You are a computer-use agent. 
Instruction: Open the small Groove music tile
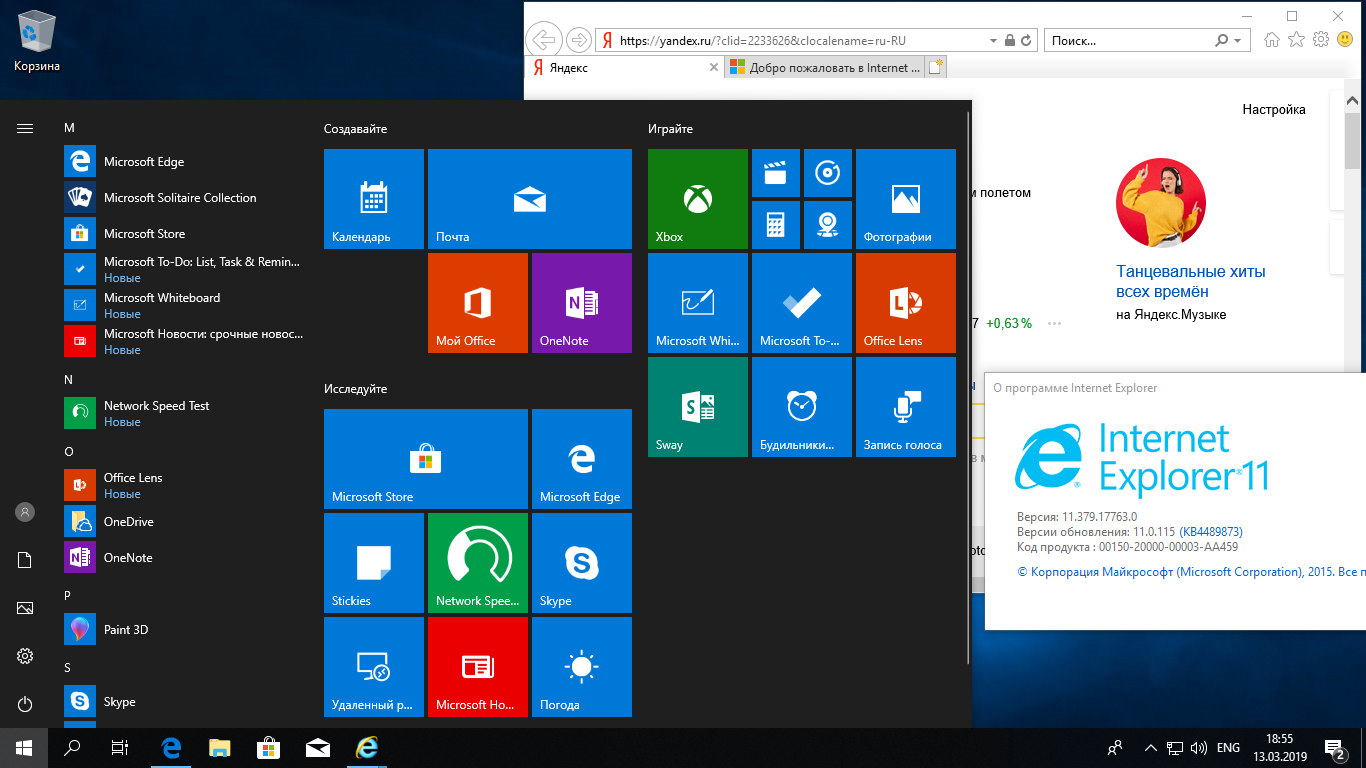pos(828,173)
